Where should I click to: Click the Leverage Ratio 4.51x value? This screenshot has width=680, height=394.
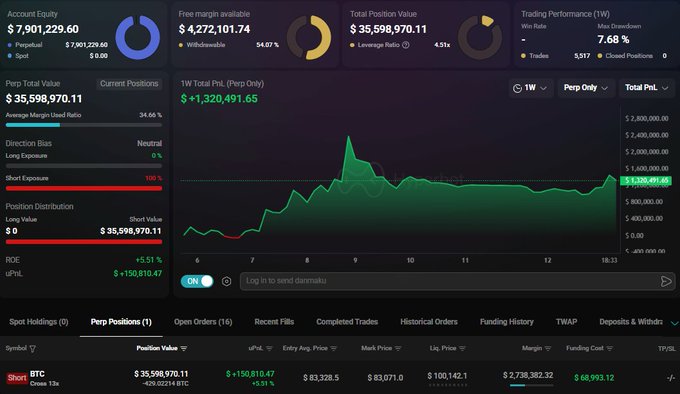coord(442,45)
